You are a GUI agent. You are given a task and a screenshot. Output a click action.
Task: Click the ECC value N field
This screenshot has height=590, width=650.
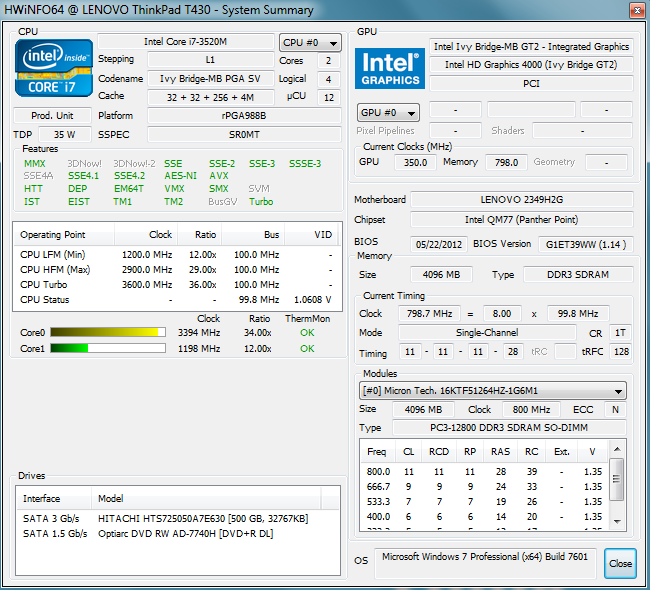click(x=615, y=410)
